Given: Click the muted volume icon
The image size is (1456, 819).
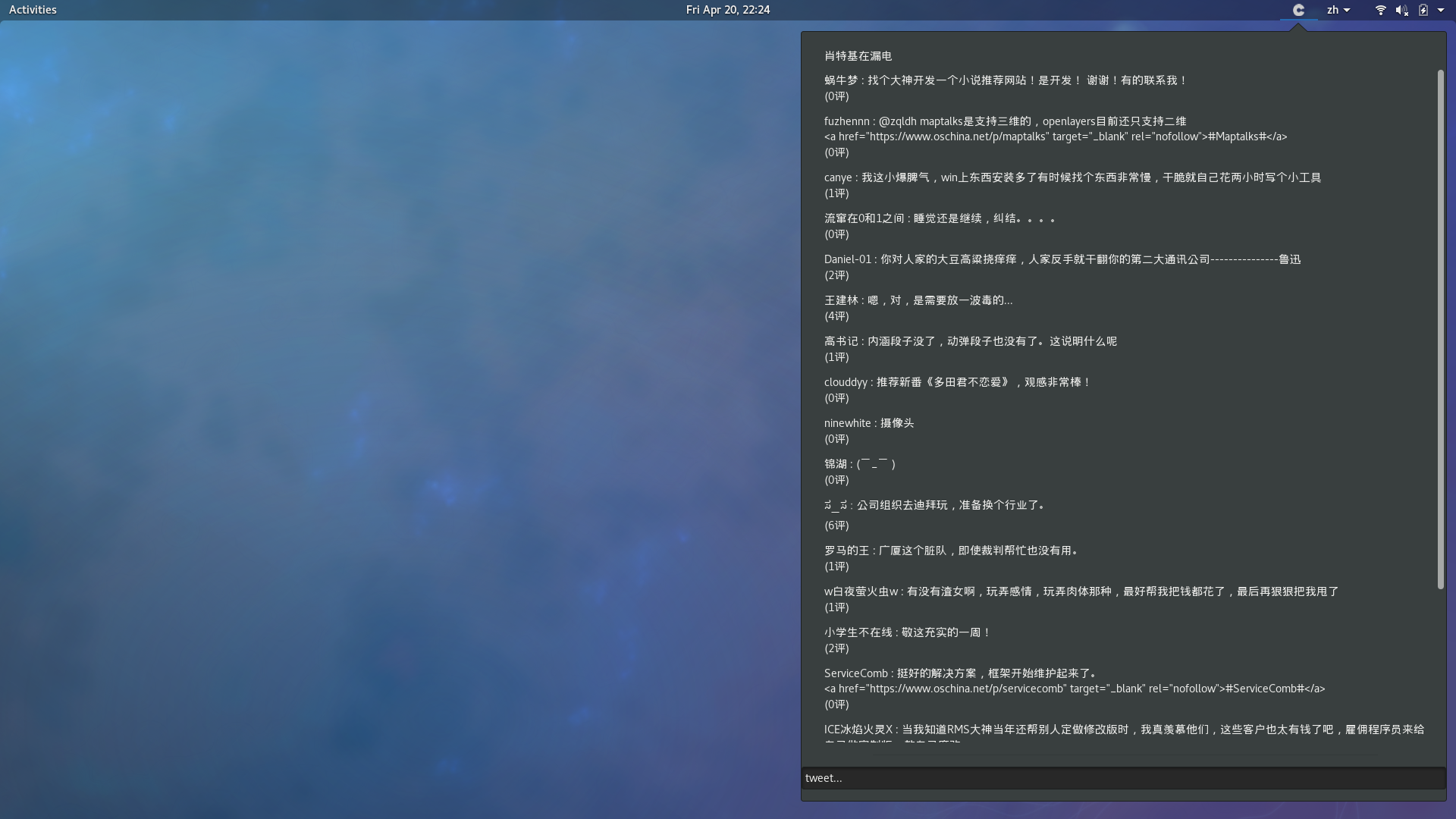Looking at the screenshot, I should (1401, 10).
